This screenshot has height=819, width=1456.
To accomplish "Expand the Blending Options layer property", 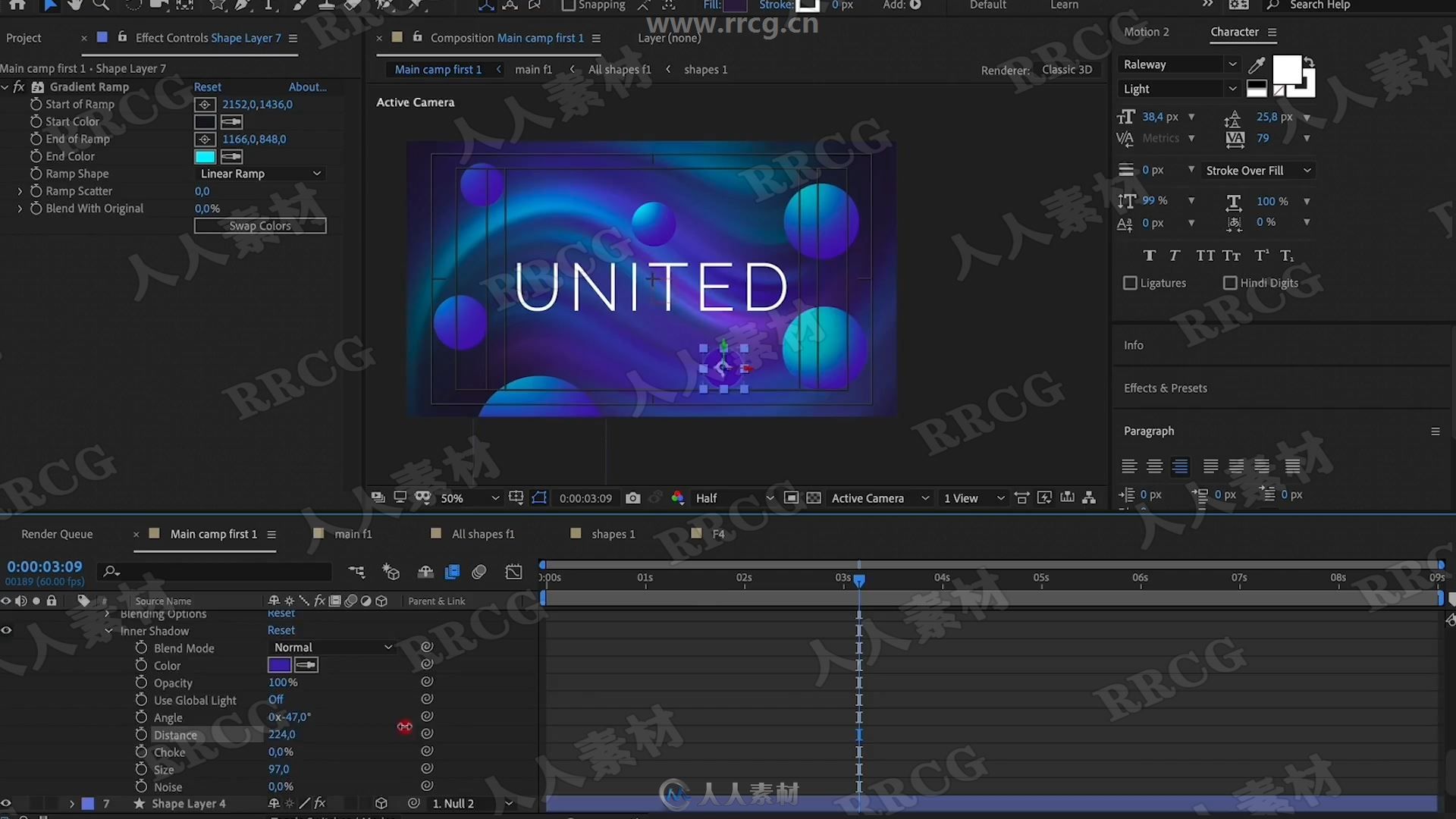I will [107, 613].
